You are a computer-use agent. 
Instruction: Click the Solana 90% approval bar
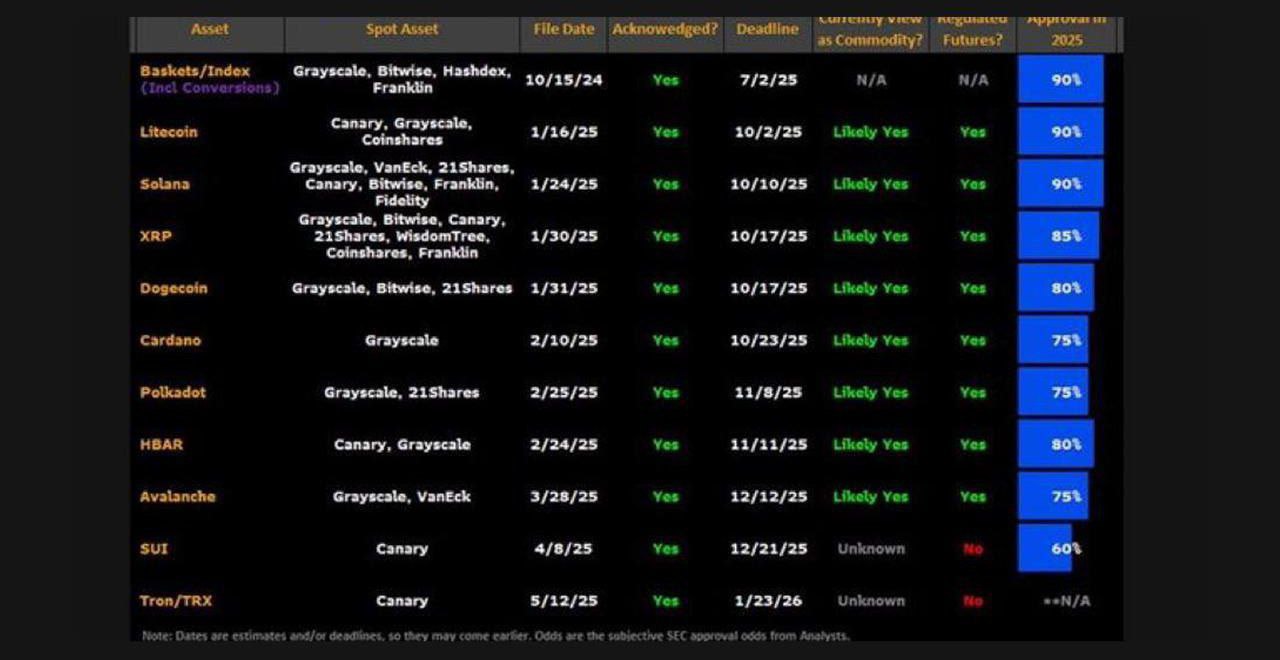click(1061, 184)
